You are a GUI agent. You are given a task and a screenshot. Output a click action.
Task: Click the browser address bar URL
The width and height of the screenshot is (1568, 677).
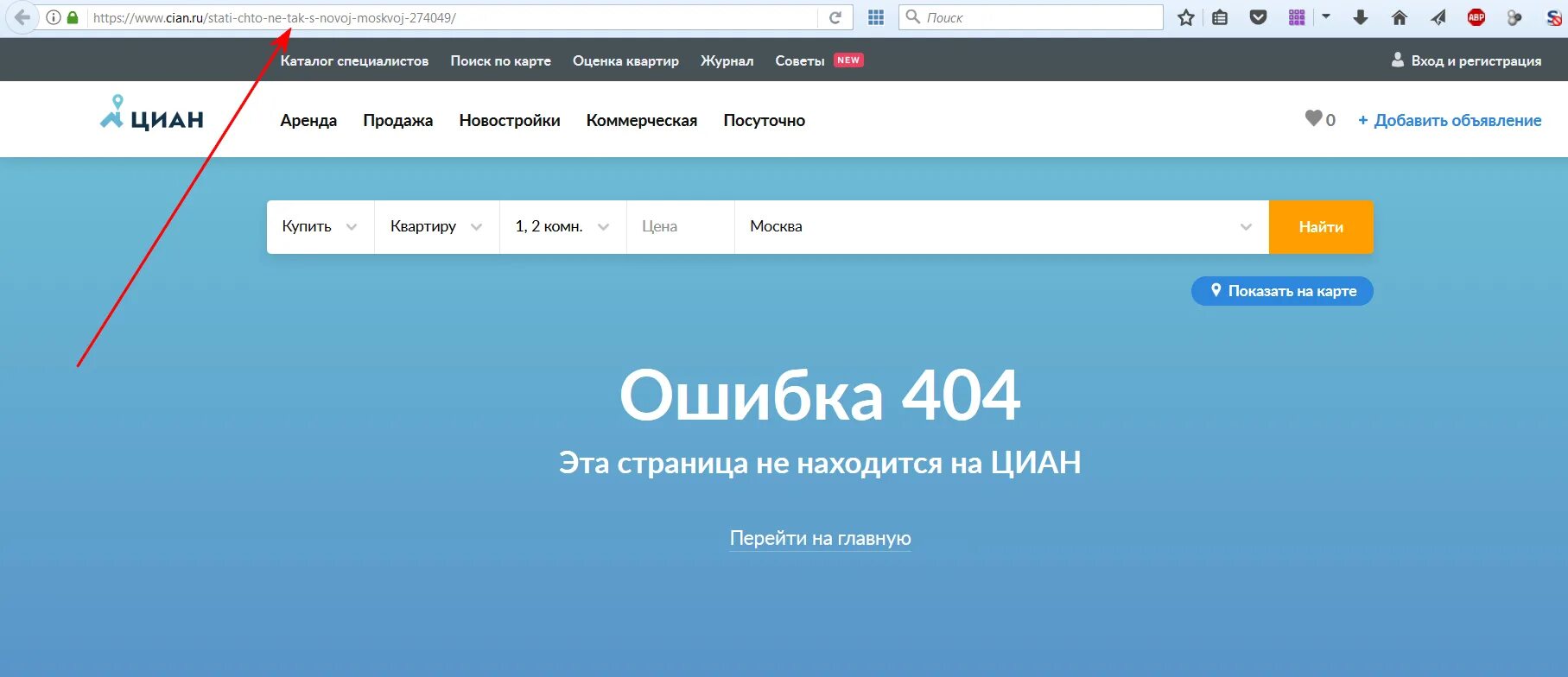click(x=275, y=17)
